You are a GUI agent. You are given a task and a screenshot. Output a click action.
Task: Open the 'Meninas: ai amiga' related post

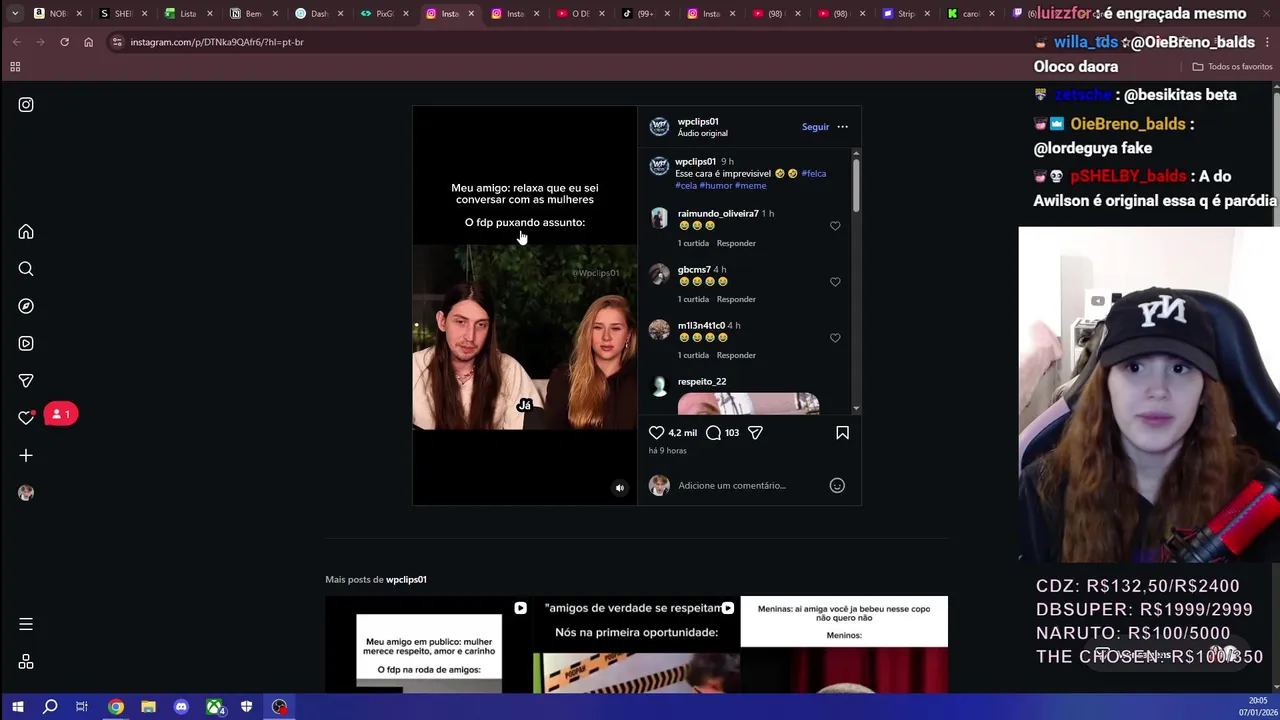(844, 645)
